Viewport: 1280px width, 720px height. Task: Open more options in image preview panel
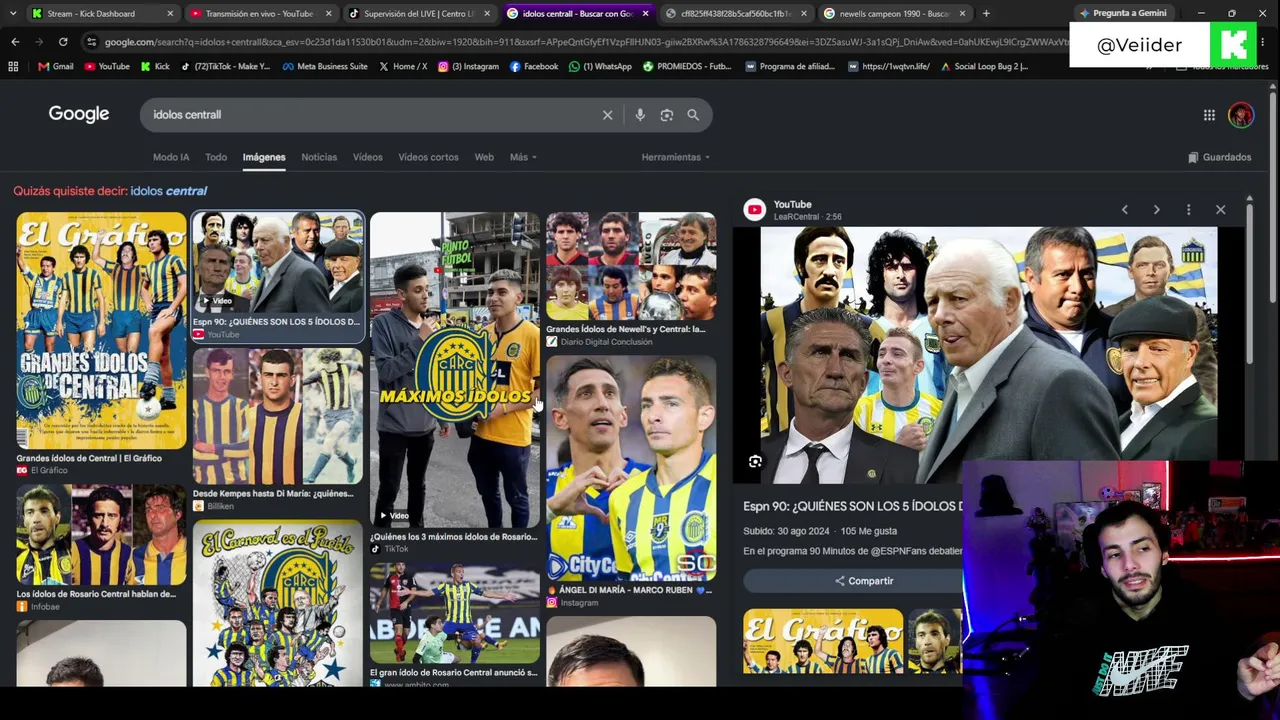pos(1189,210)
